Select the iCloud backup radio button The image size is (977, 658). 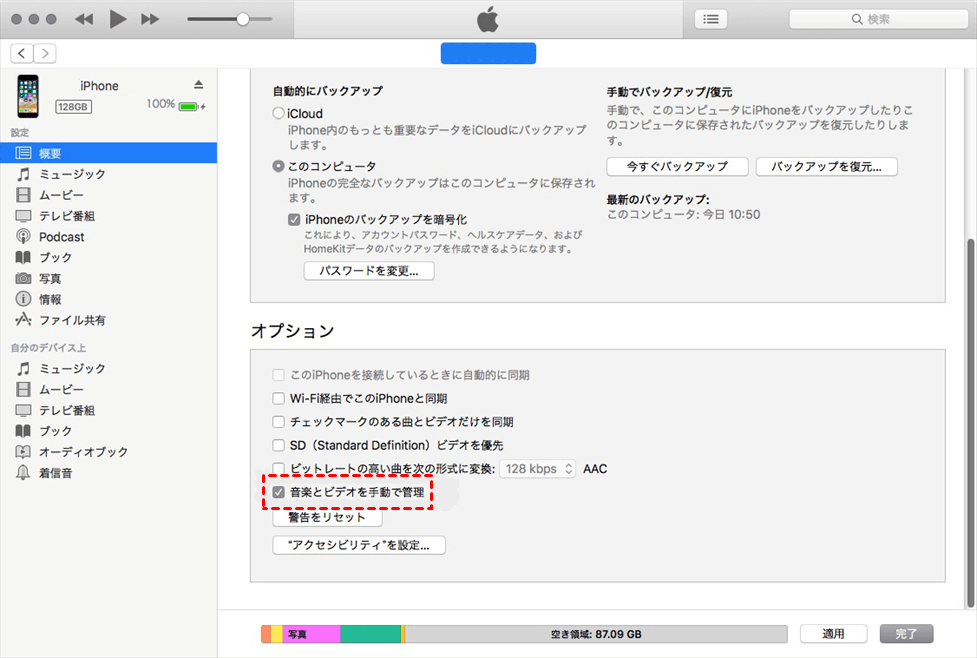click(x=279, y=114)
